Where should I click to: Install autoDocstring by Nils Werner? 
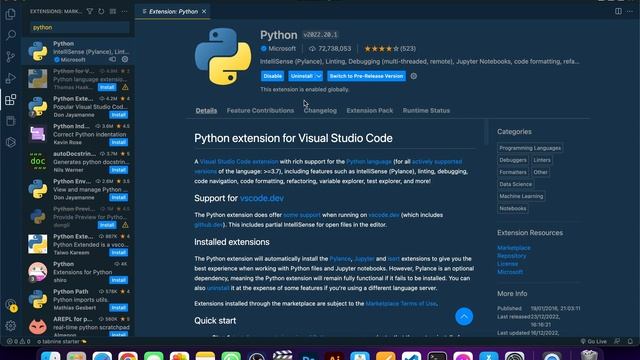point(118,170)
